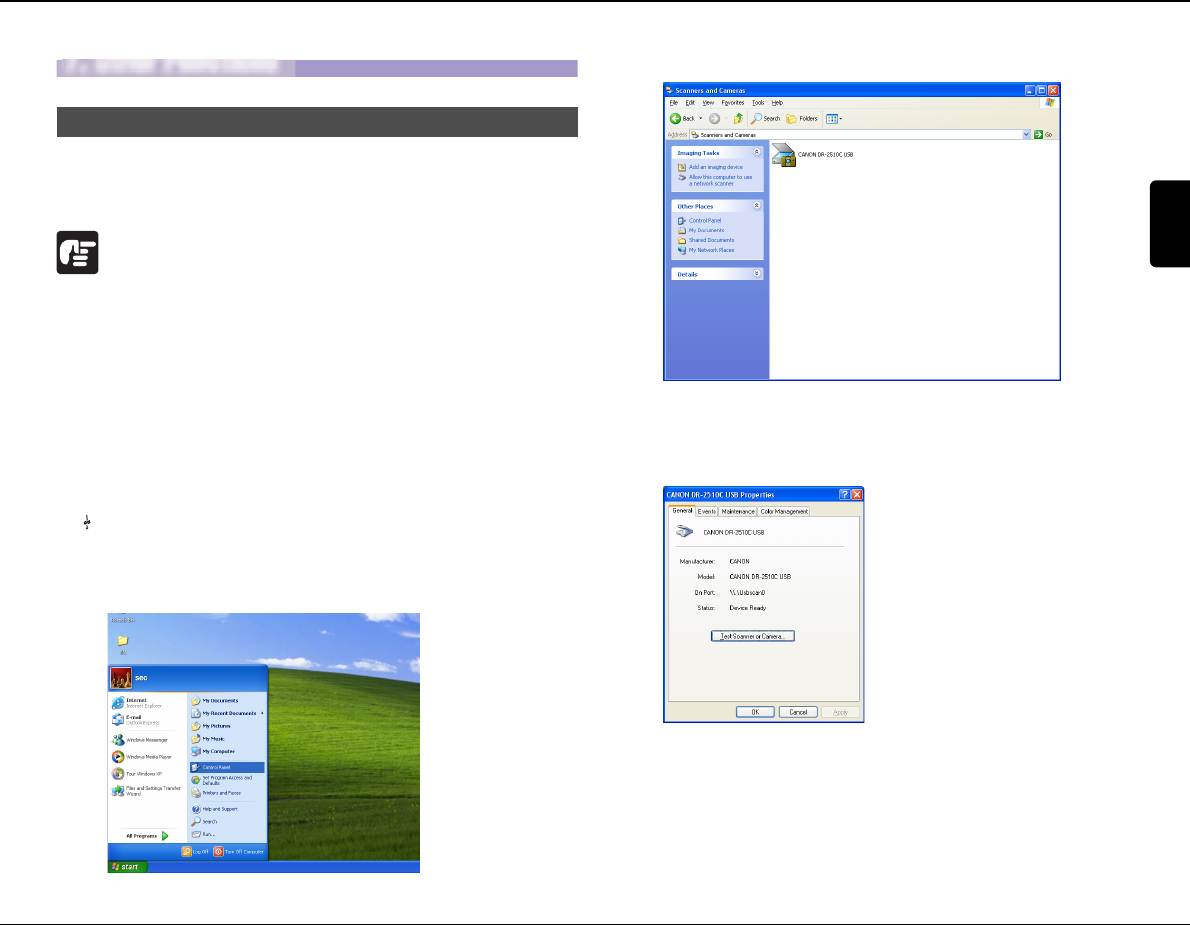Open the Help menu in Explorer
This screenshot has width=1190, height=925.
(x=777, y=102)
